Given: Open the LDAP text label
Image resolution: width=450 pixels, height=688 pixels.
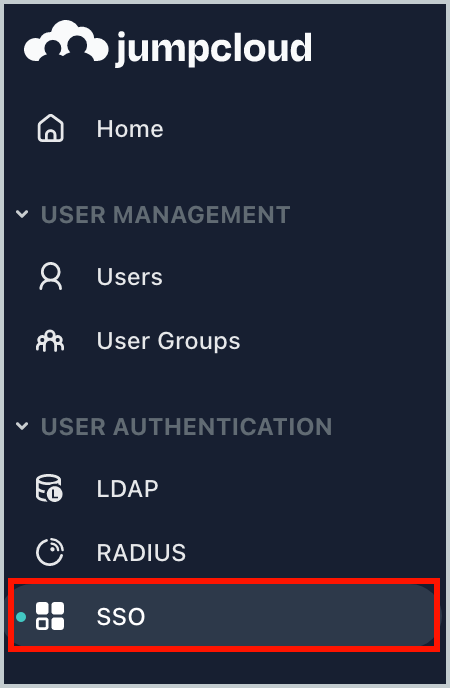Looking at the screenshot, I should click(x=127, y=488).
